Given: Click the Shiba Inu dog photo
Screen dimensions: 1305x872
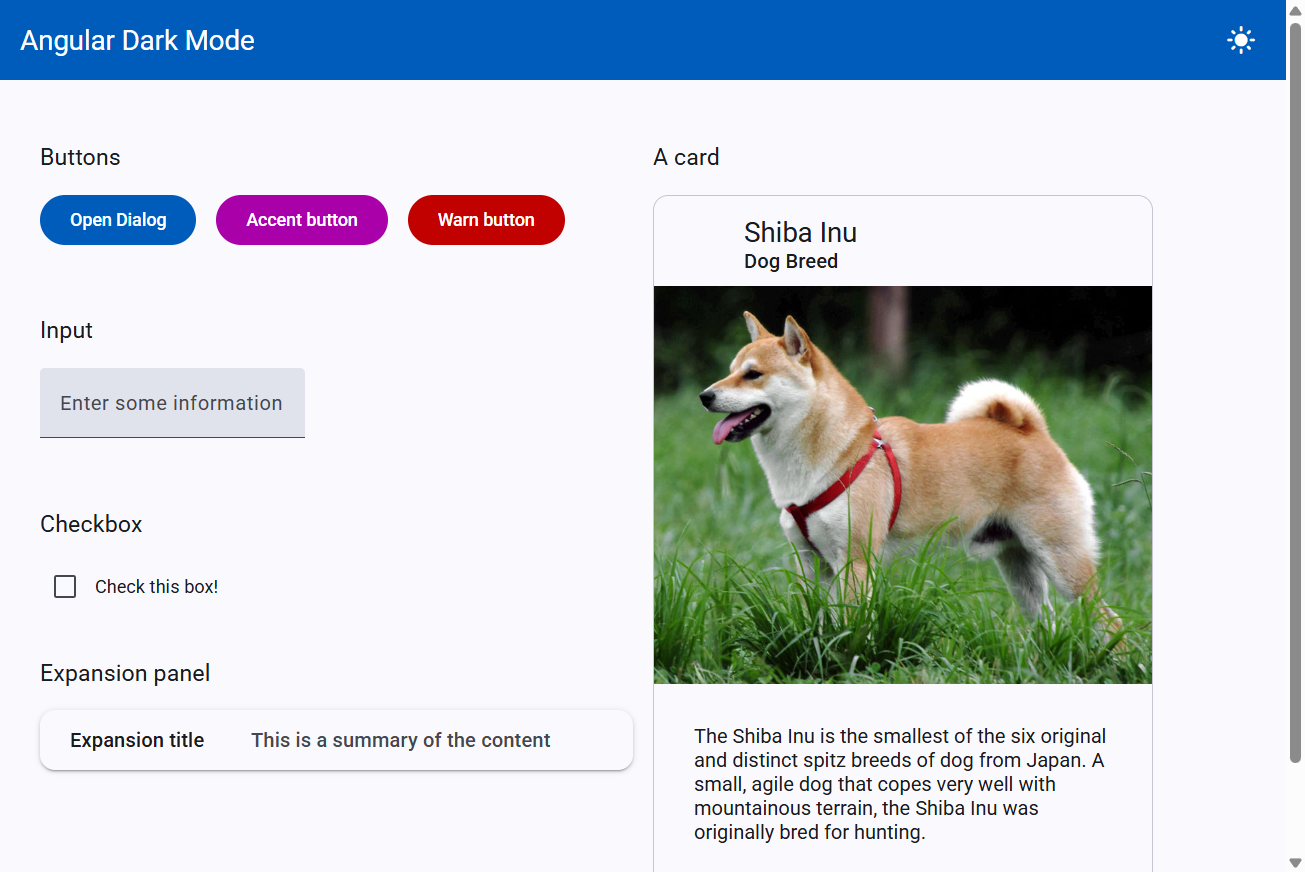Looking at the screenshot, I should click(903, 485).
